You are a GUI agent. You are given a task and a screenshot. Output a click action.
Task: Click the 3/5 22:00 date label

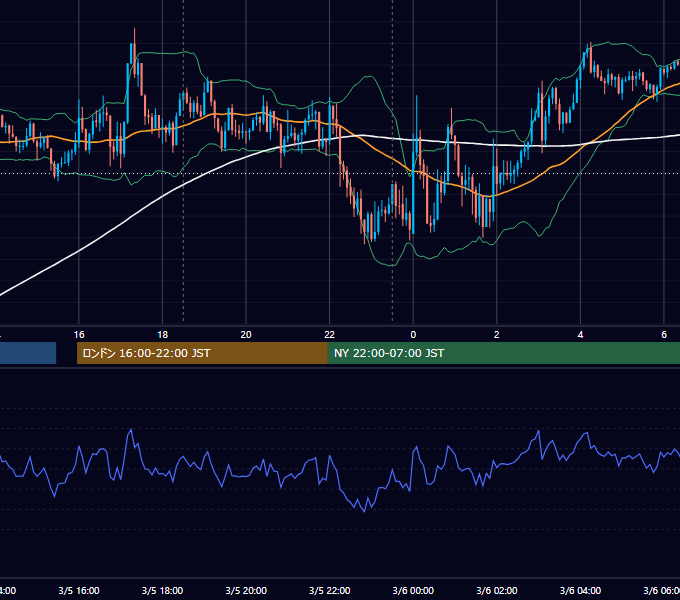[330, 590]
